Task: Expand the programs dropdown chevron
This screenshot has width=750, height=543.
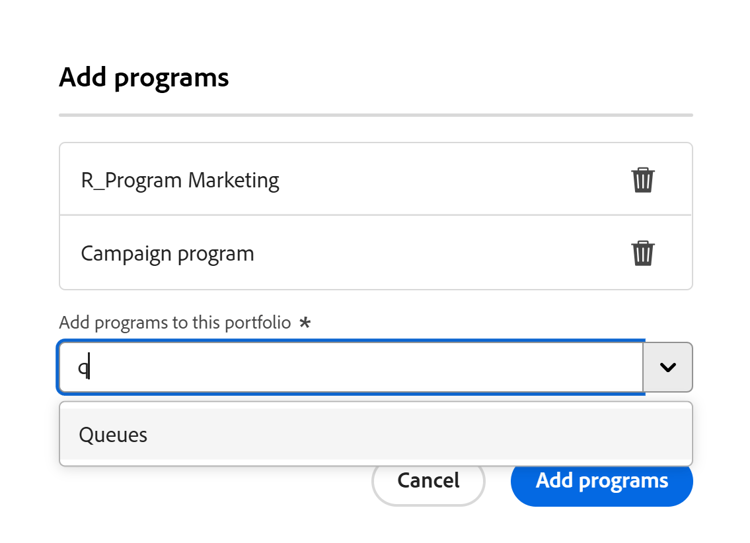Action: click(x=668, y=367)
